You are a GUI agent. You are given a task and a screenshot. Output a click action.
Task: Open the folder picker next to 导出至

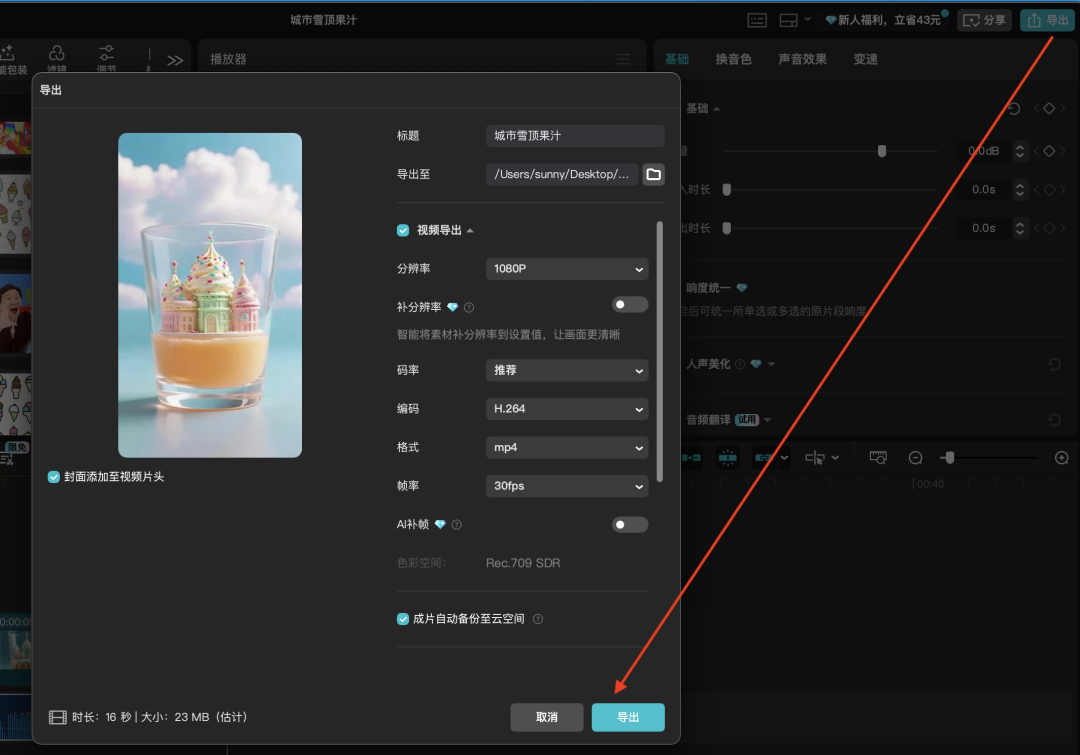point(653,173)
